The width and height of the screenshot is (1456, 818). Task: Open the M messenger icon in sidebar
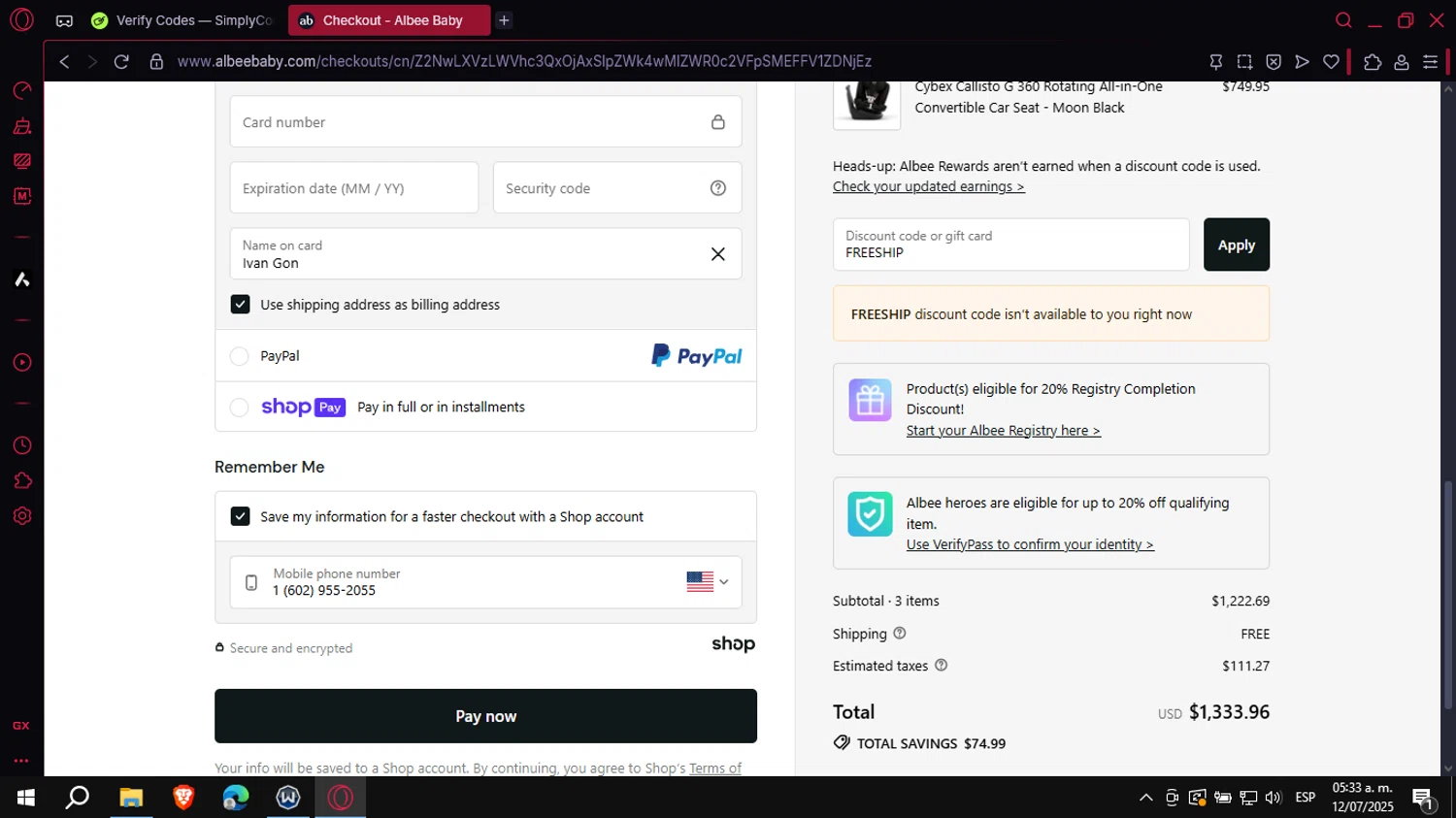click(x=21, y=196)
